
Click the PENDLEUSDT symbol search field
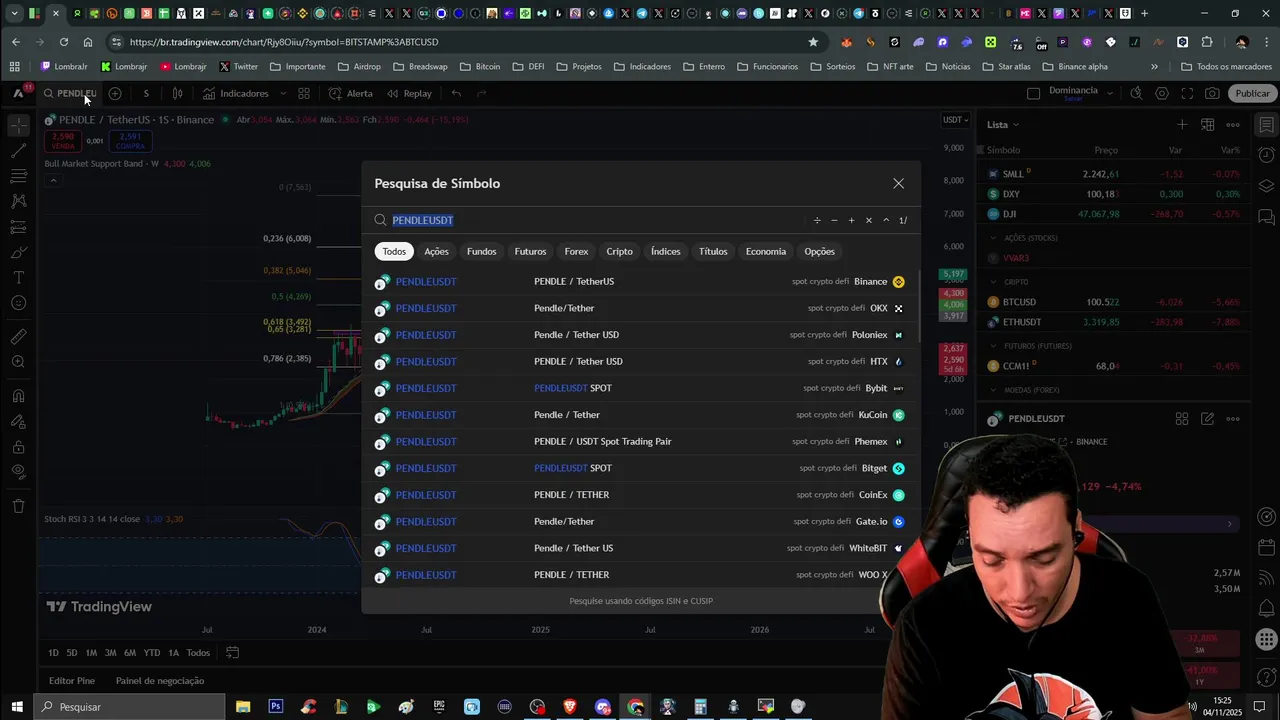(x=590, y=220)
